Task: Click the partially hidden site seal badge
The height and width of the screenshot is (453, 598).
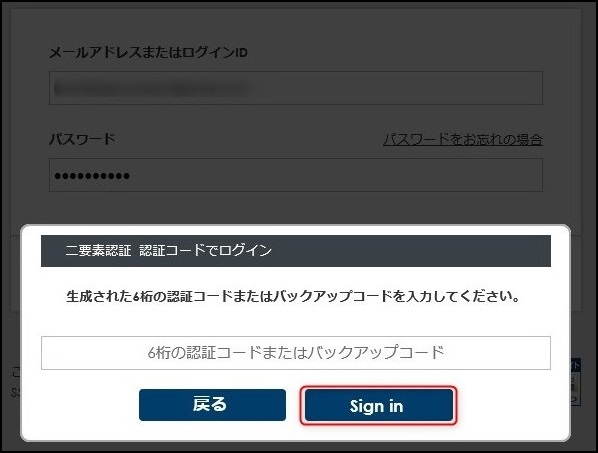Action: (576, 381)
